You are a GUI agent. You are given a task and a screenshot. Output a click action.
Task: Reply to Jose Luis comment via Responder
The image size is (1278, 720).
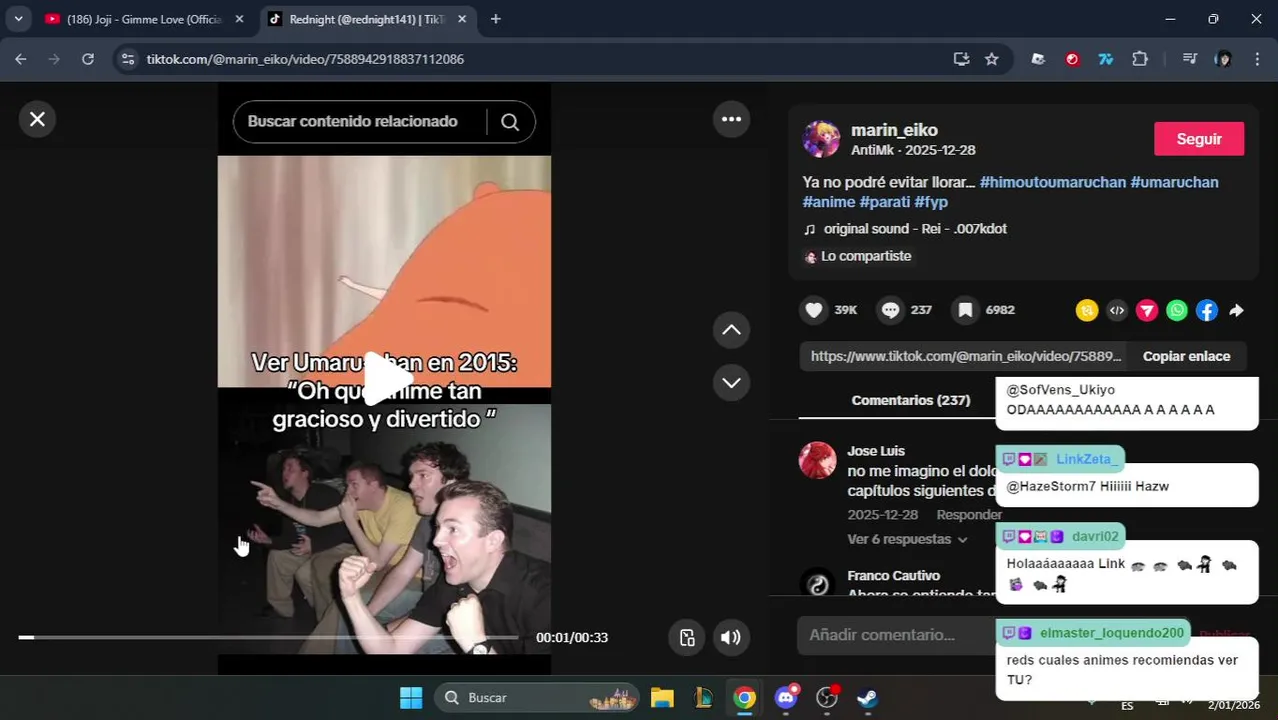[968, 515]
